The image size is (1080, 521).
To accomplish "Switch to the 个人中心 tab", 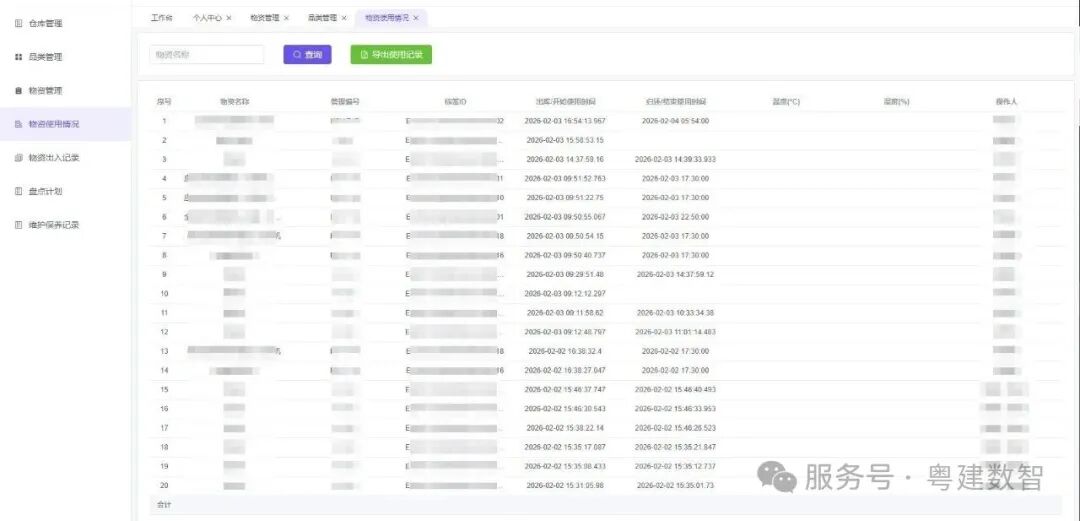I will [x=207, y=18].
